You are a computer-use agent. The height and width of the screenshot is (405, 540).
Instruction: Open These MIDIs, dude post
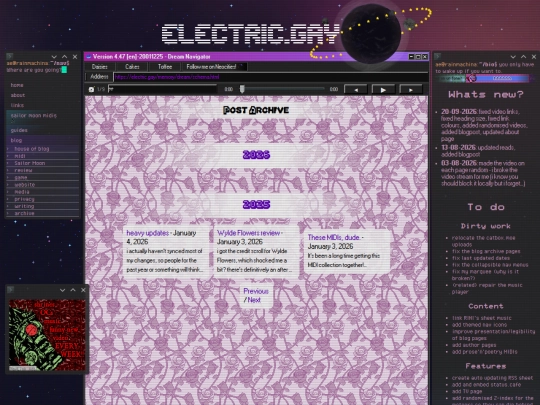click(334, 237)
